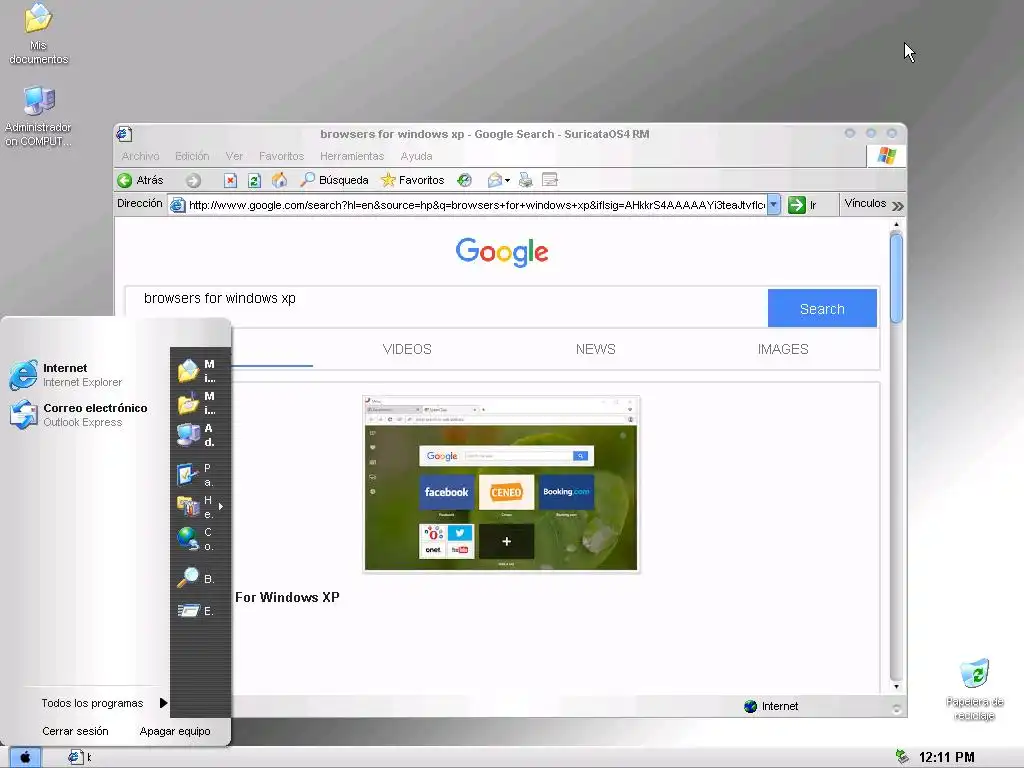Screen dimensions: 1024x768
Task: Click the forward arrow button
Action: 193,181
